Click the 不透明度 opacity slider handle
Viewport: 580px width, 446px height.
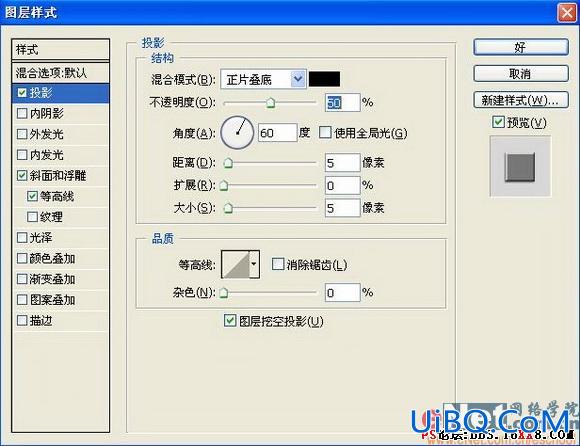click(271, 102)
